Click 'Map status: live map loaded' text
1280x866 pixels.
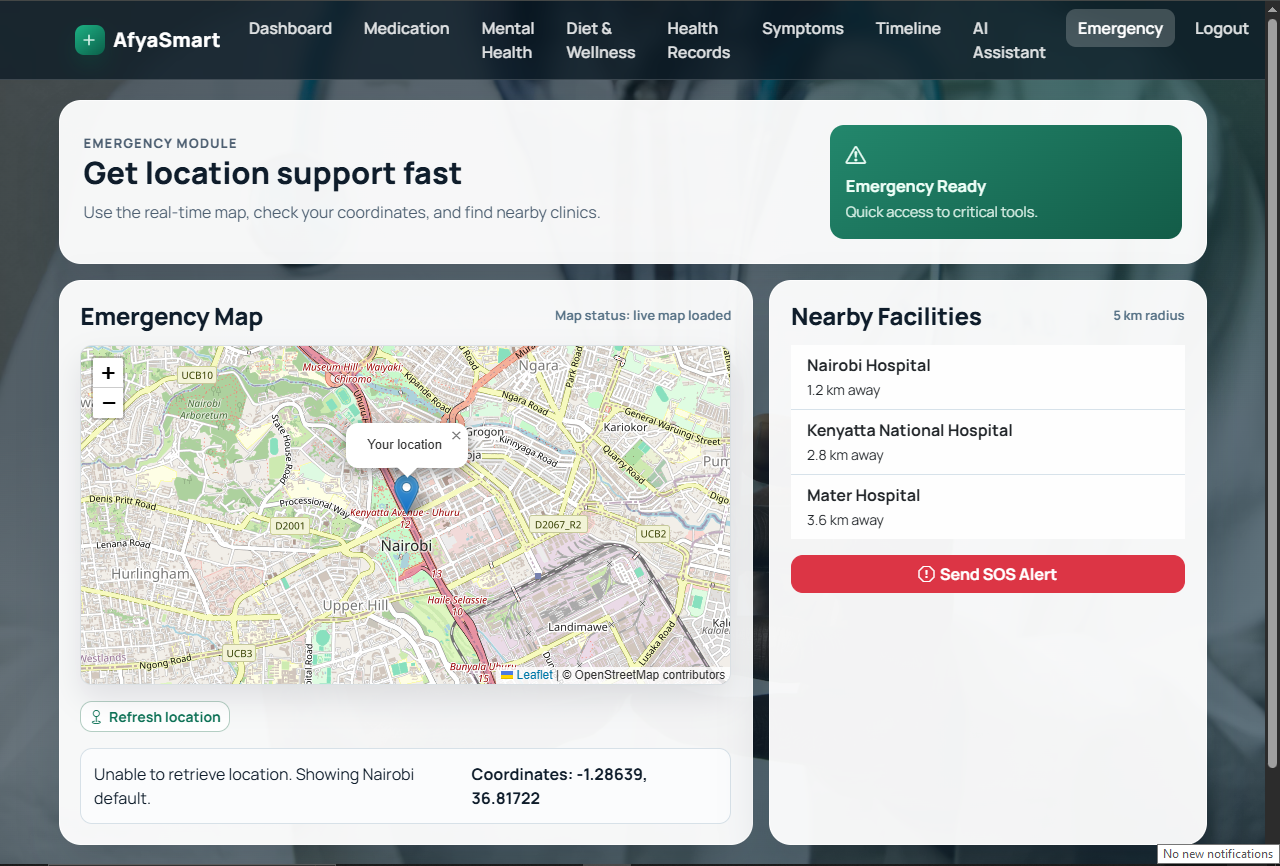coord(643,316)
